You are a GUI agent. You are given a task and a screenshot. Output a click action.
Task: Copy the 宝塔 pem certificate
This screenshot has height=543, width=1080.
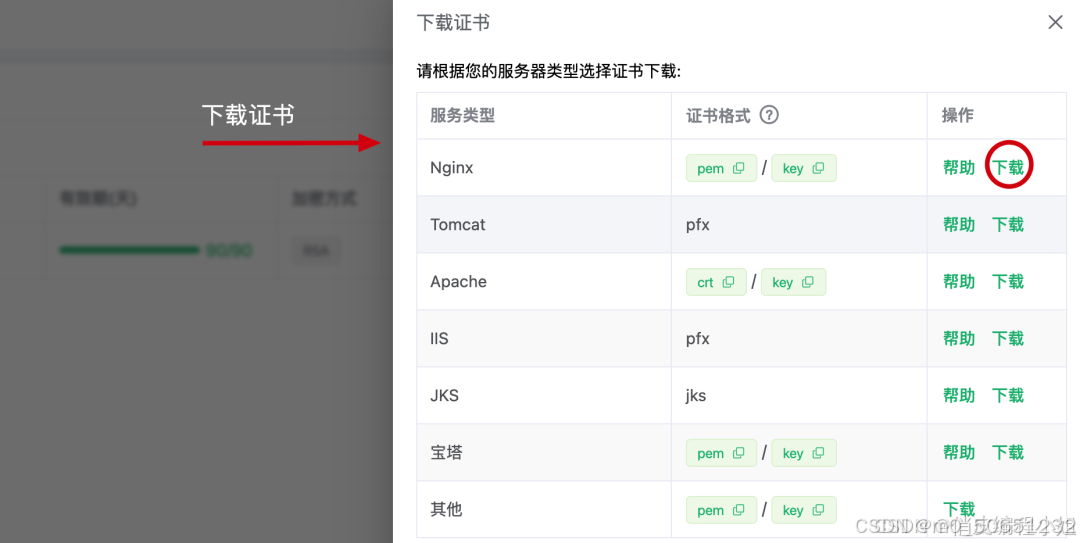pyautogui.click(x=721, y=453)
